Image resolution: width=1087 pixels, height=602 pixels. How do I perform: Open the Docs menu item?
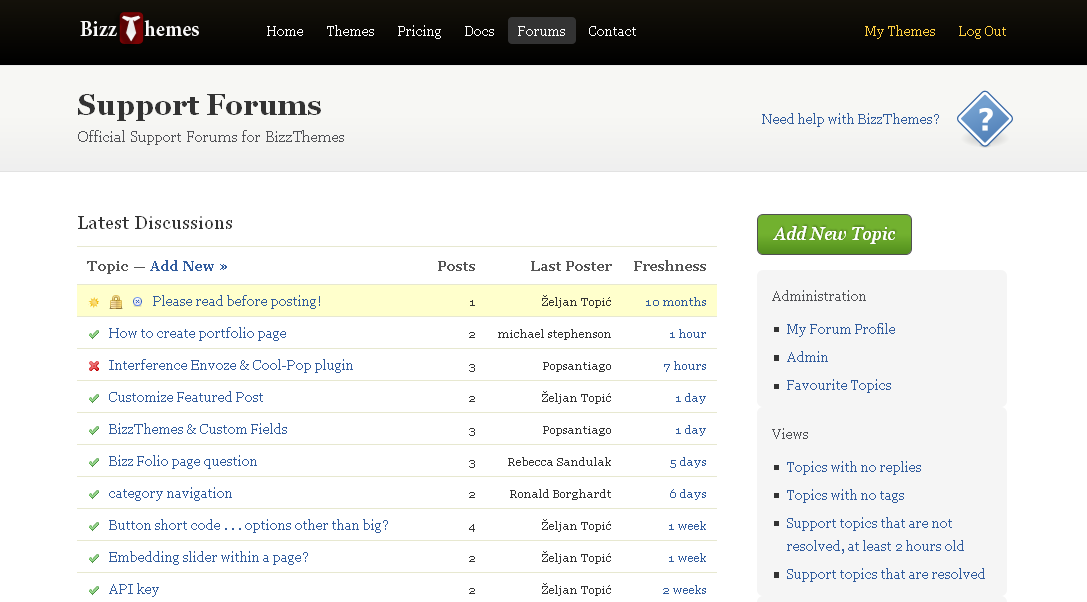tap(479, 31)
